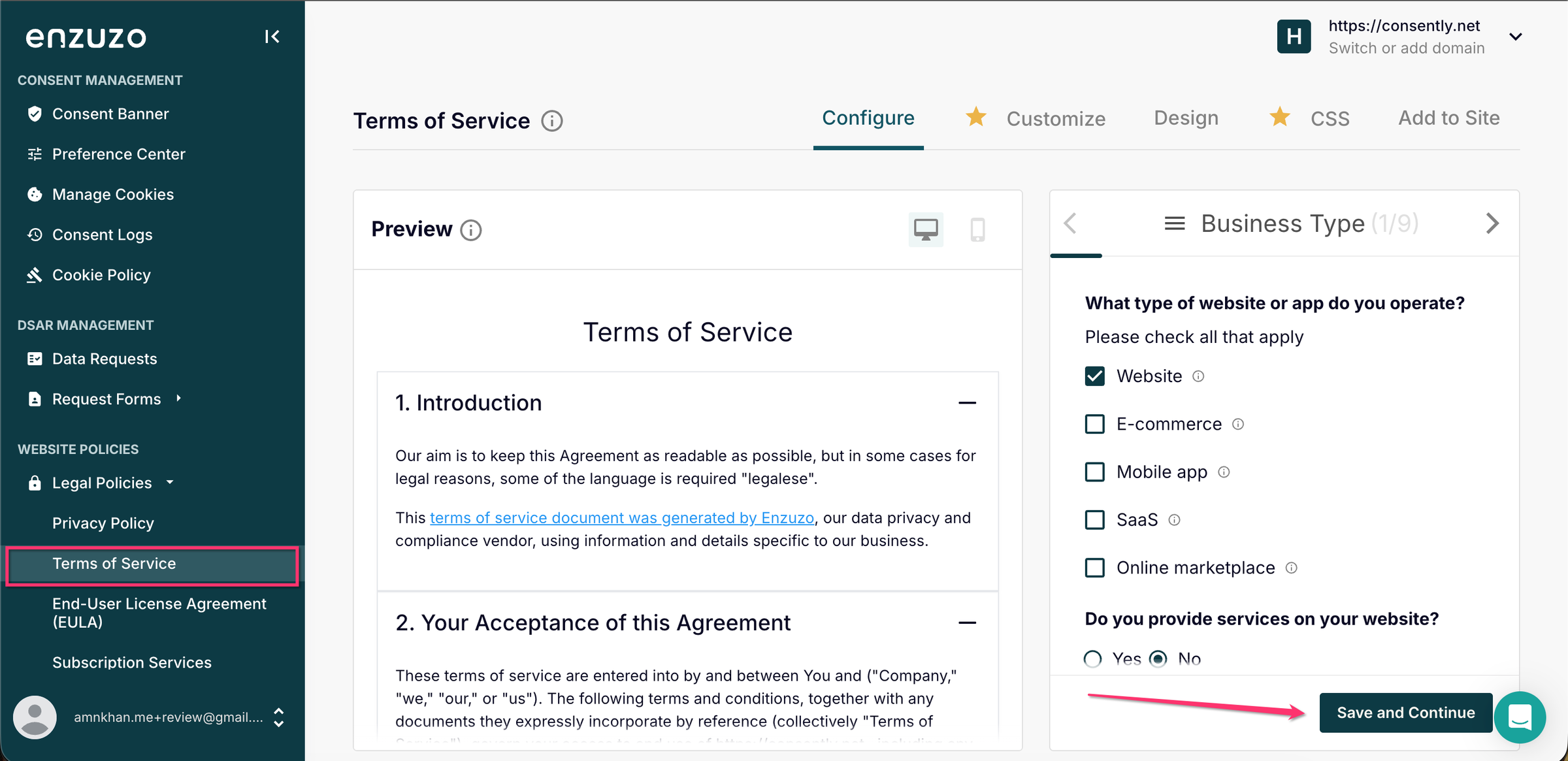This screenshot has width=1568, height=761.
Task: Select No for providing services
Action: (1158, 659)
